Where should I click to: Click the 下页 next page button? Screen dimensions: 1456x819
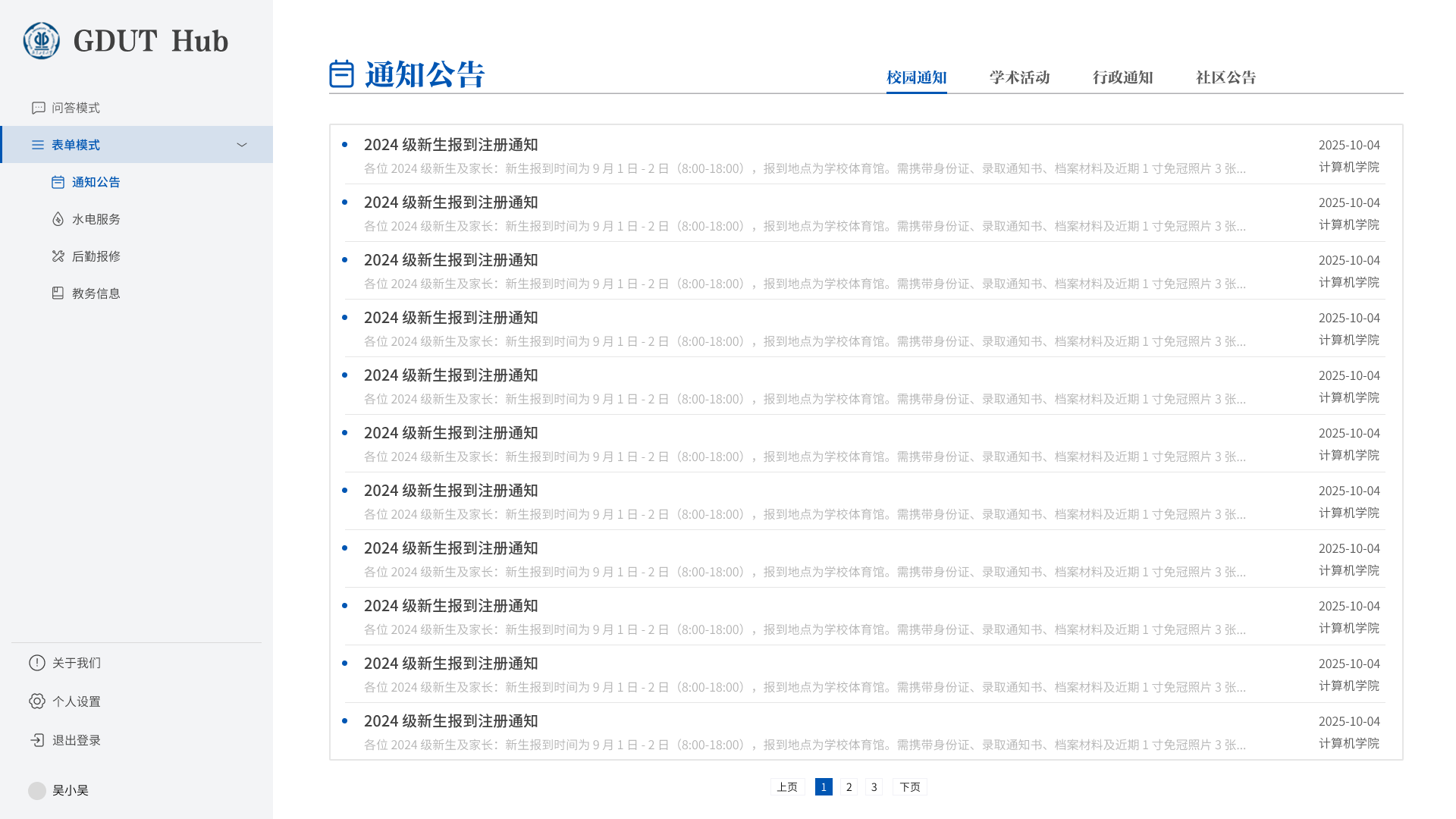coord(909,787)
